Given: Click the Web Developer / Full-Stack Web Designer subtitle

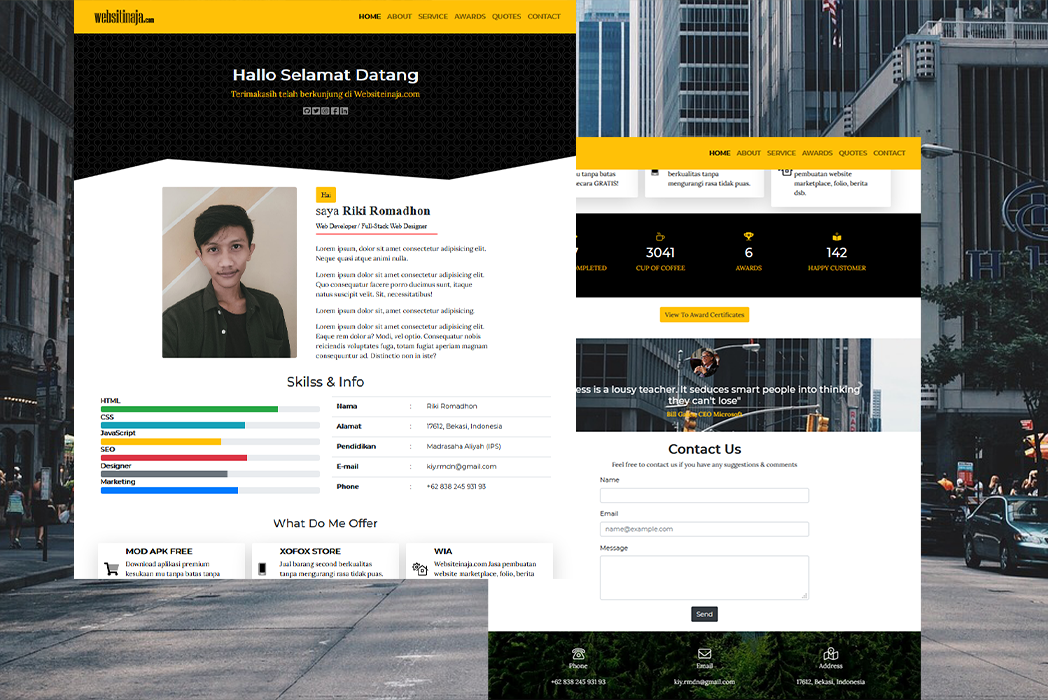Looking at the screenshot, I should [x=371, y=226].
